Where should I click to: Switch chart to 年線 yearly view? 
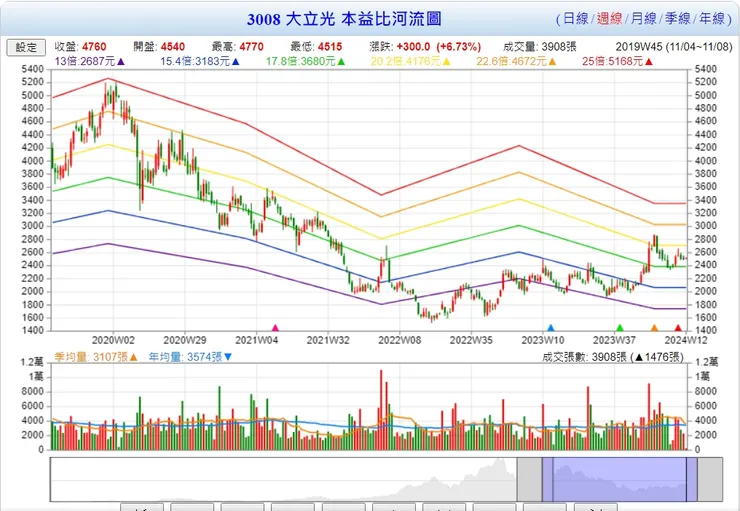point(712,18)
